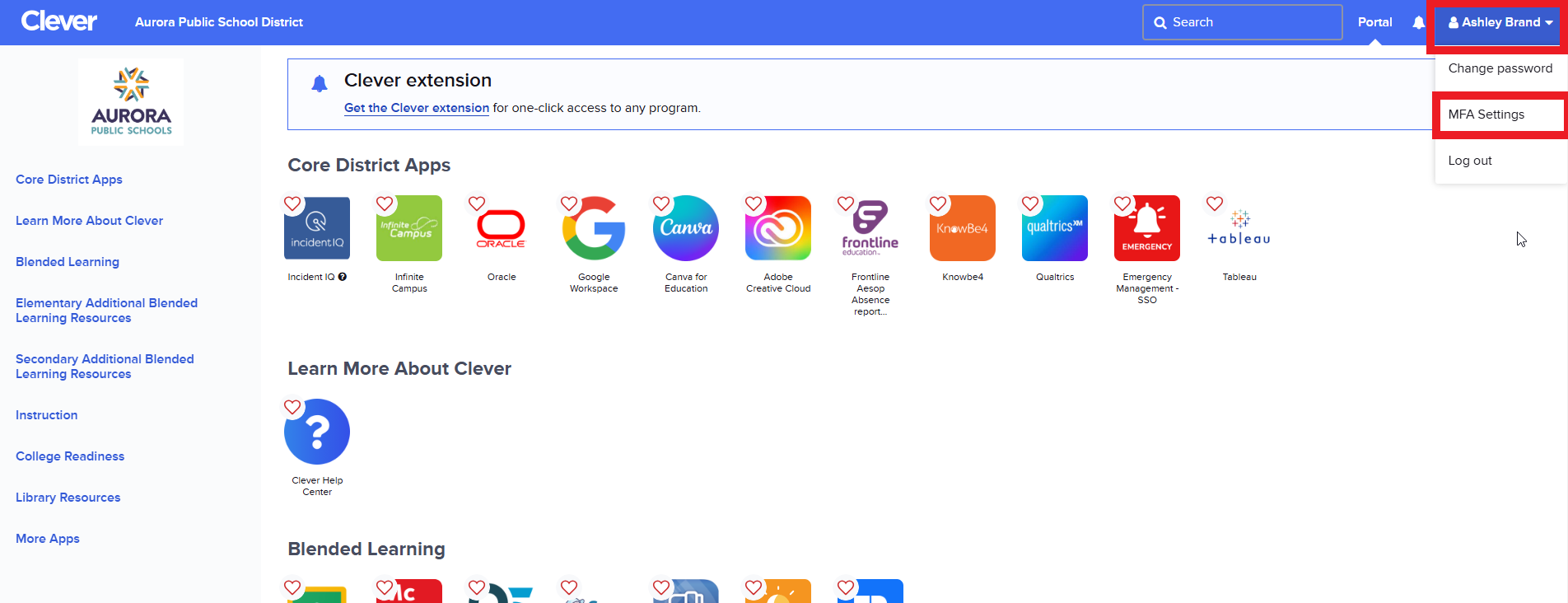1568x603 pixels.
Task: Click the Clever logo
Action: click(x=59, y=21)
